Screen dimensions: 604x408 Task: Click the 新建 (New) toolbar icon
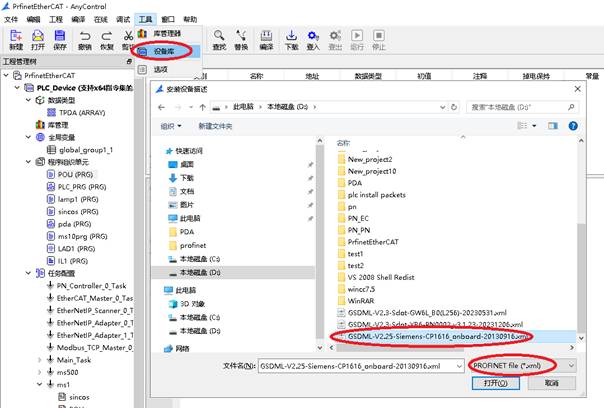[15, 40]
